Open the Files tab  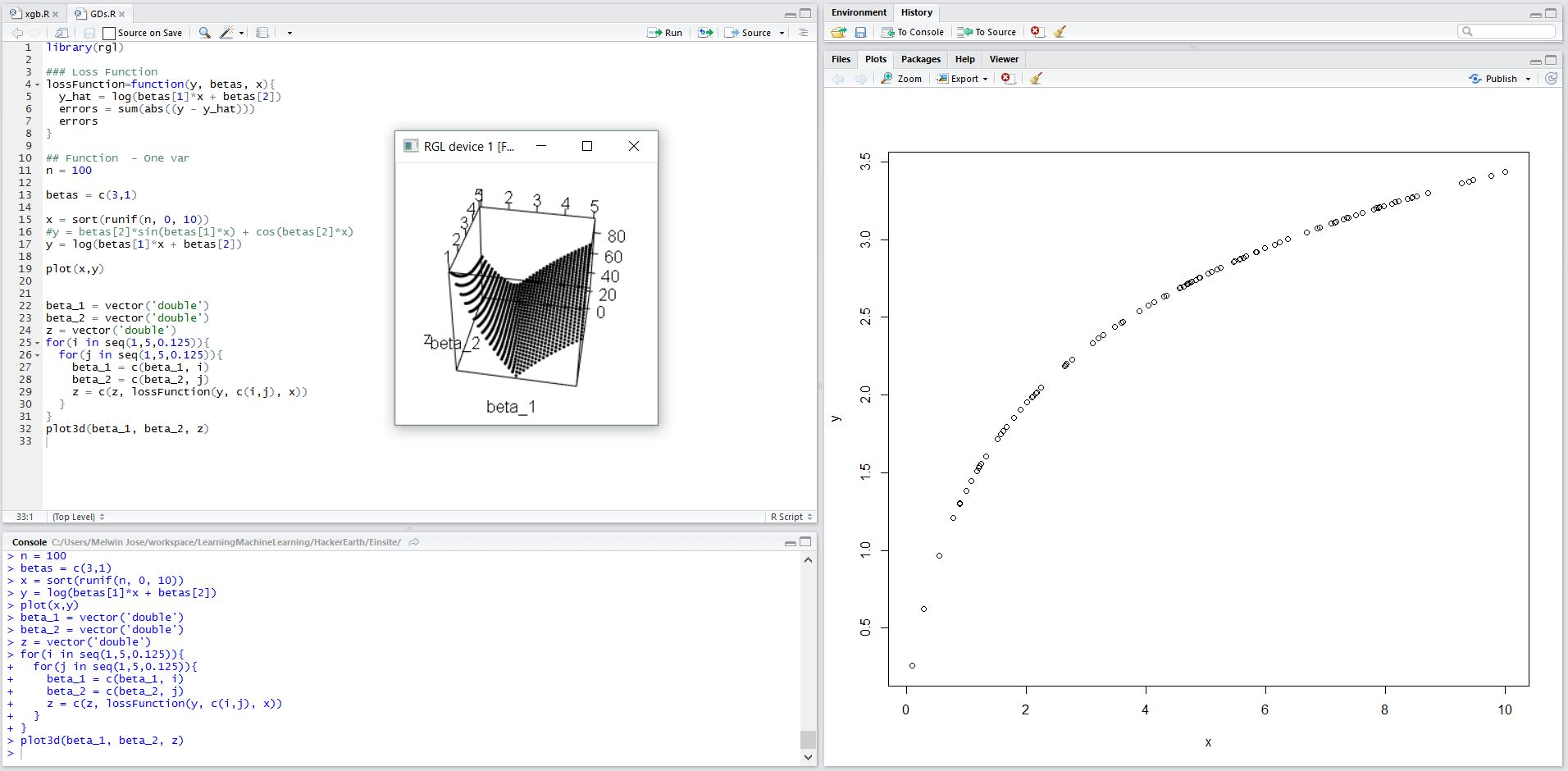[x=841, y=59]
